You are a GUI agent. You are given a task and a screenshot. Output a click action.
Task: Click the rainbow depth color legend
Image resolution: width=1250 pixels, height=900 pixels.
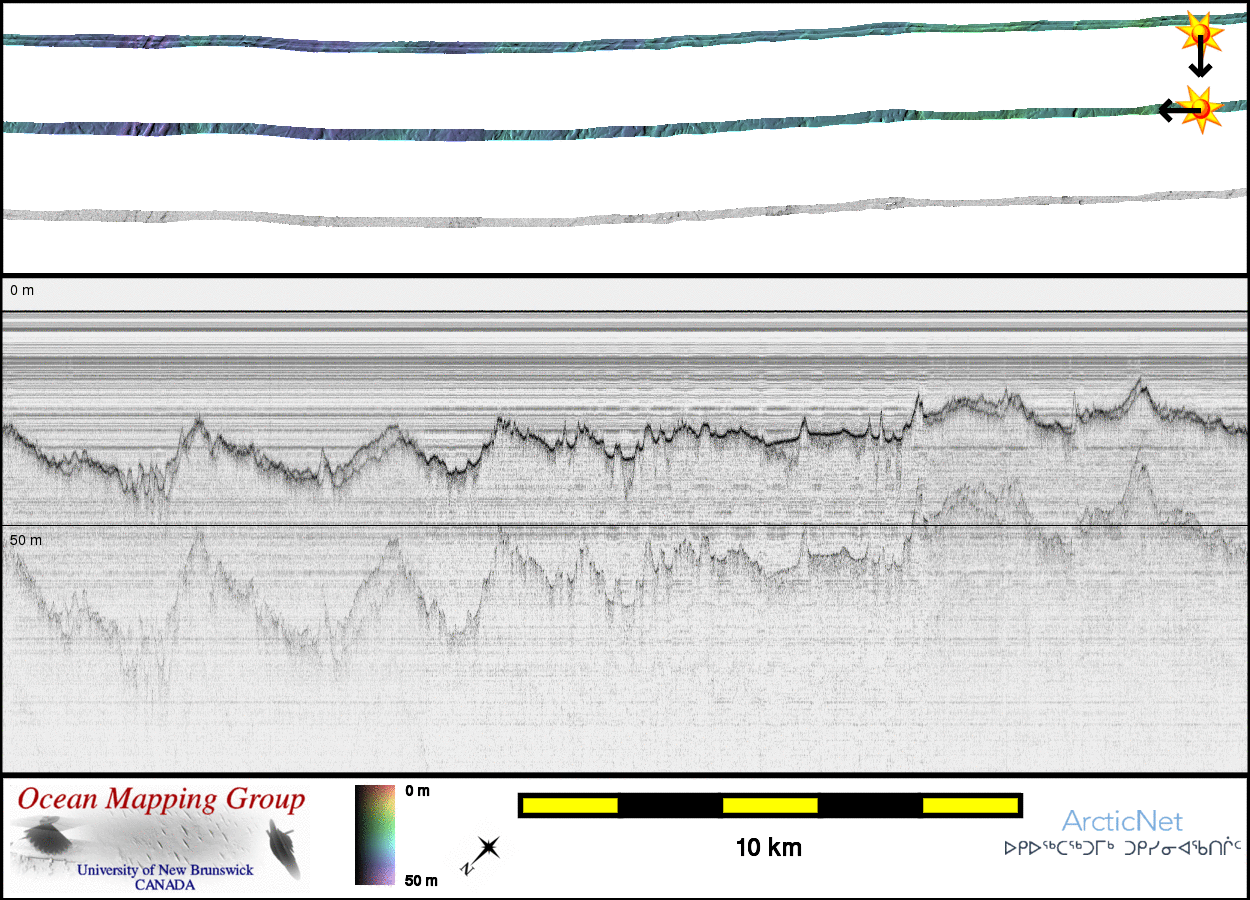tap(375, 835)
